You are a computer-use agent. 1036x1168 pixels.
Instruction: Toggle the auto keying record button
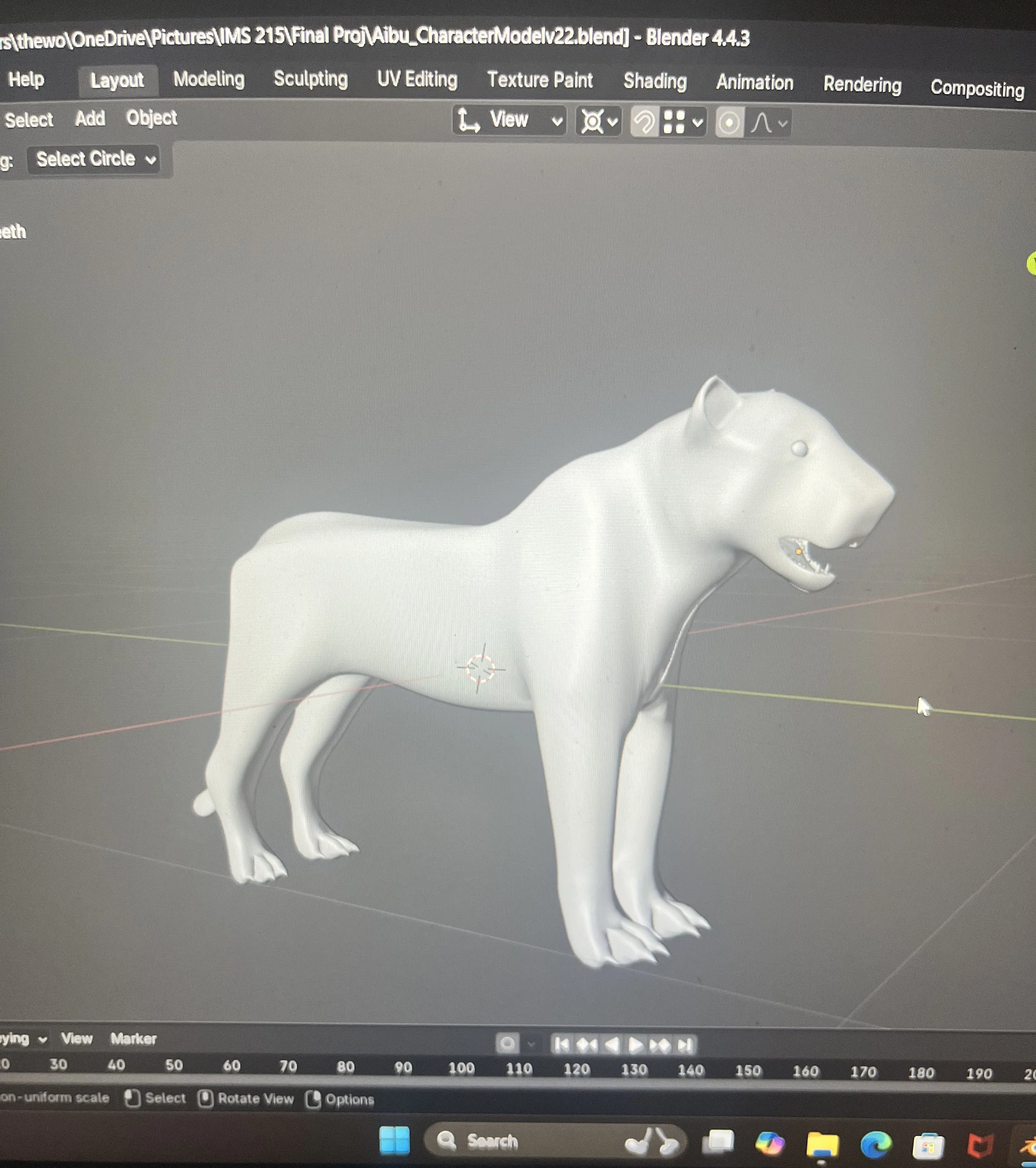coord(507,1043)
